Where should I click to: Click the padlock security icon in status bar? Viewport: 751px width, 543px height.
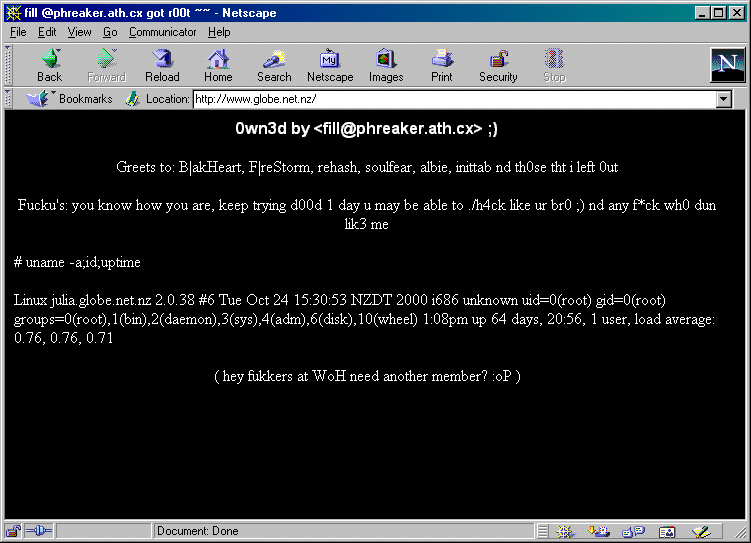coord(14,531)
